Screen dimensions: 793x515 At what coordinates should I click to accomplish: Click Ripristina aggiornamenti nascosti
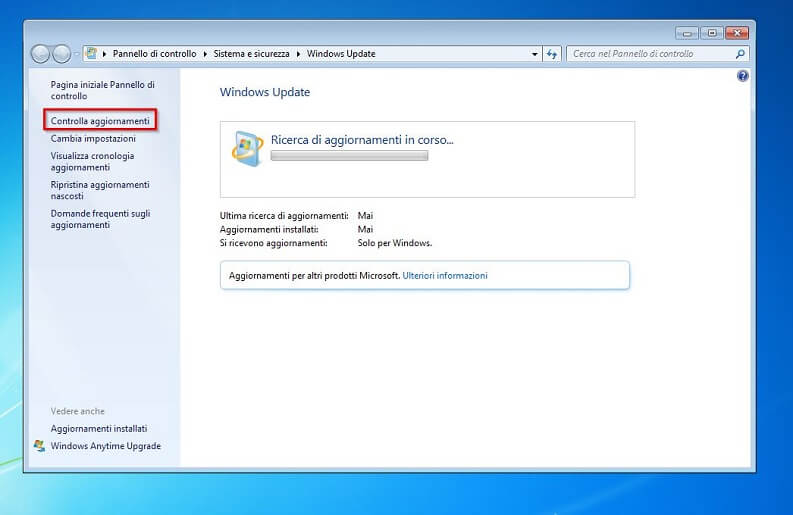point(100,190)
